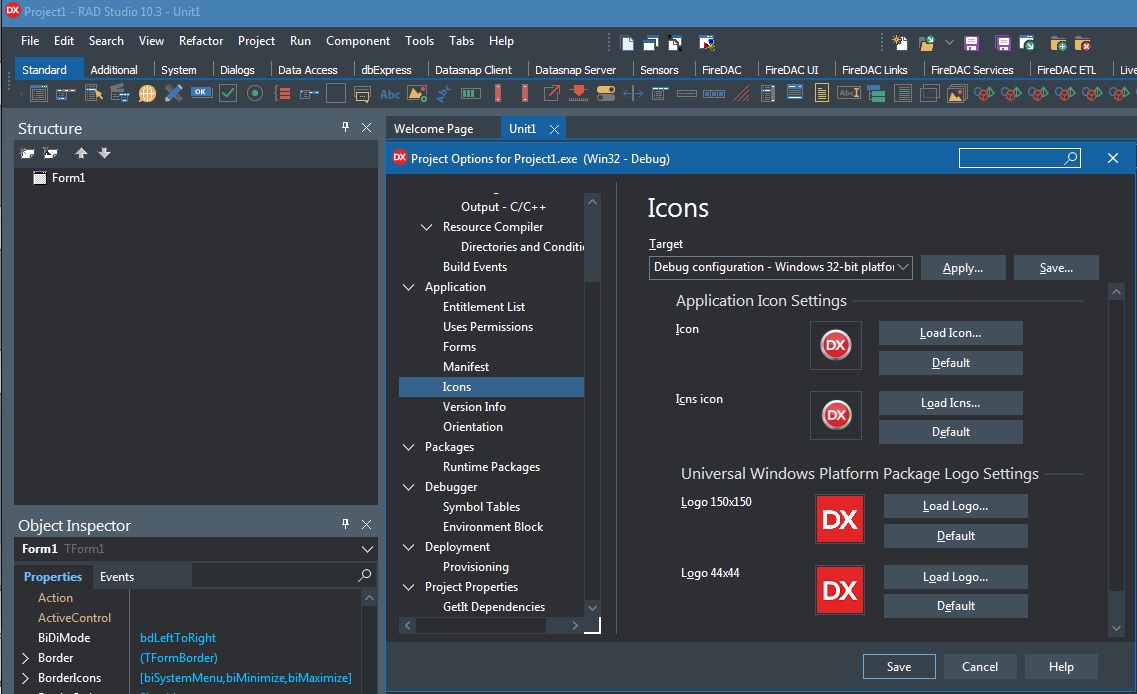Select Version Info in options tree
This screenshot has width=1137, height=694.
point(474,407)
